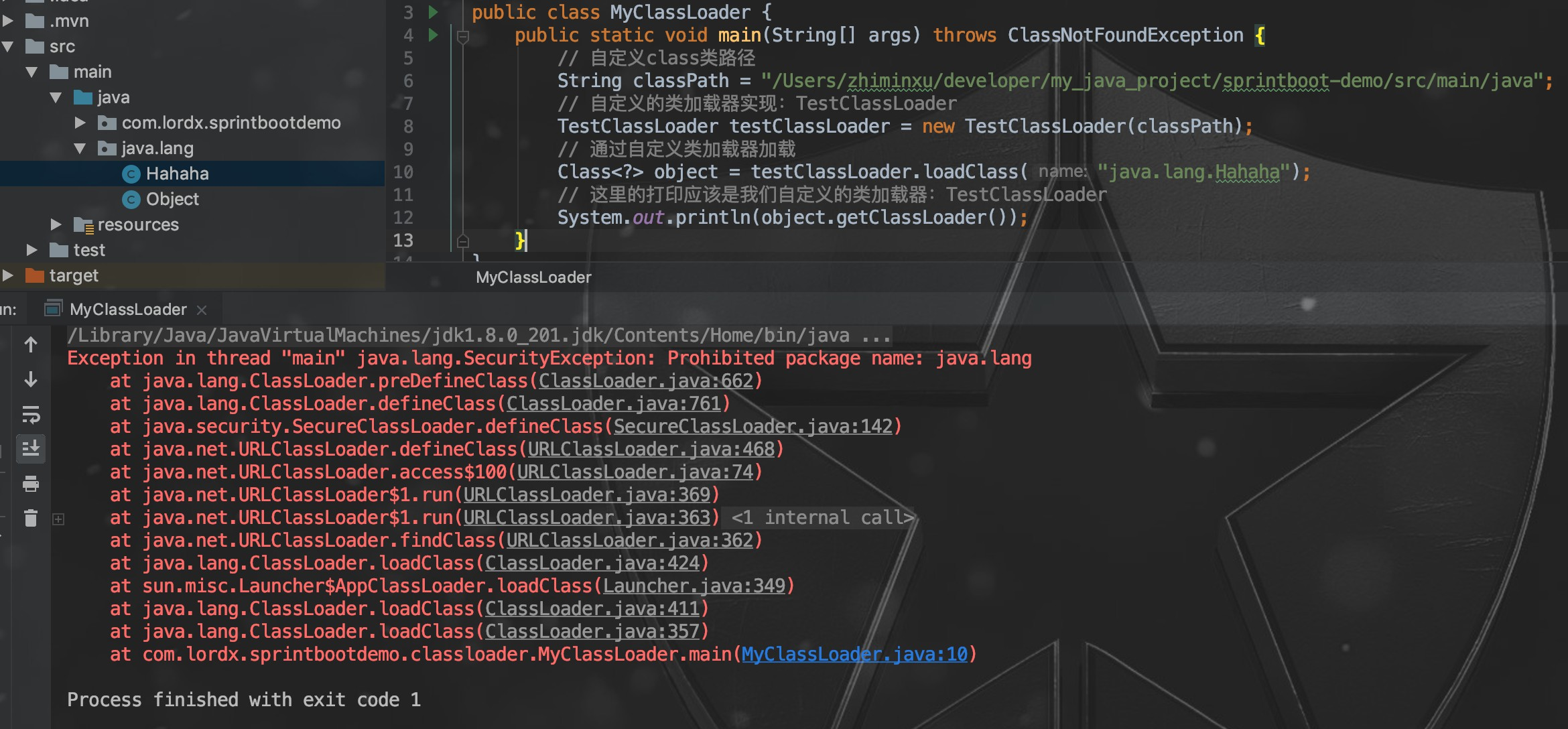Image resolution: width=1568 pixels, height=729 pixels.
Task: Select the Hahaha class file
Action: 192,174
